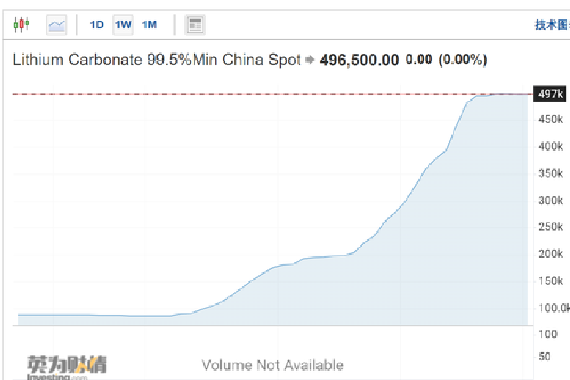Click the Volume Not Available text
Image resolution: width=570 pixels, height=380 pixels.
(273, 365)
